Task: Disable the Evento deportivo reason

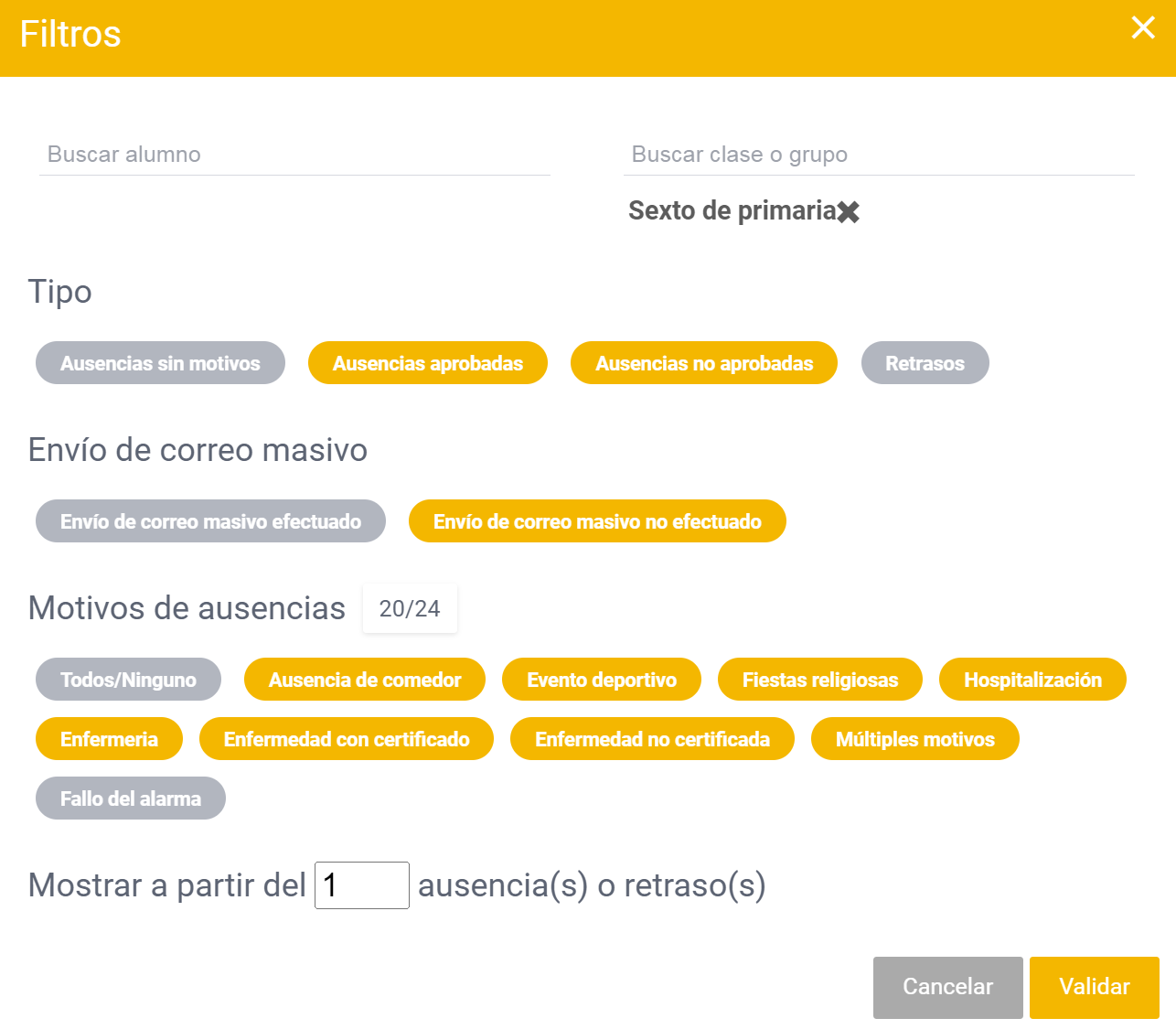Action: (601, 679)
